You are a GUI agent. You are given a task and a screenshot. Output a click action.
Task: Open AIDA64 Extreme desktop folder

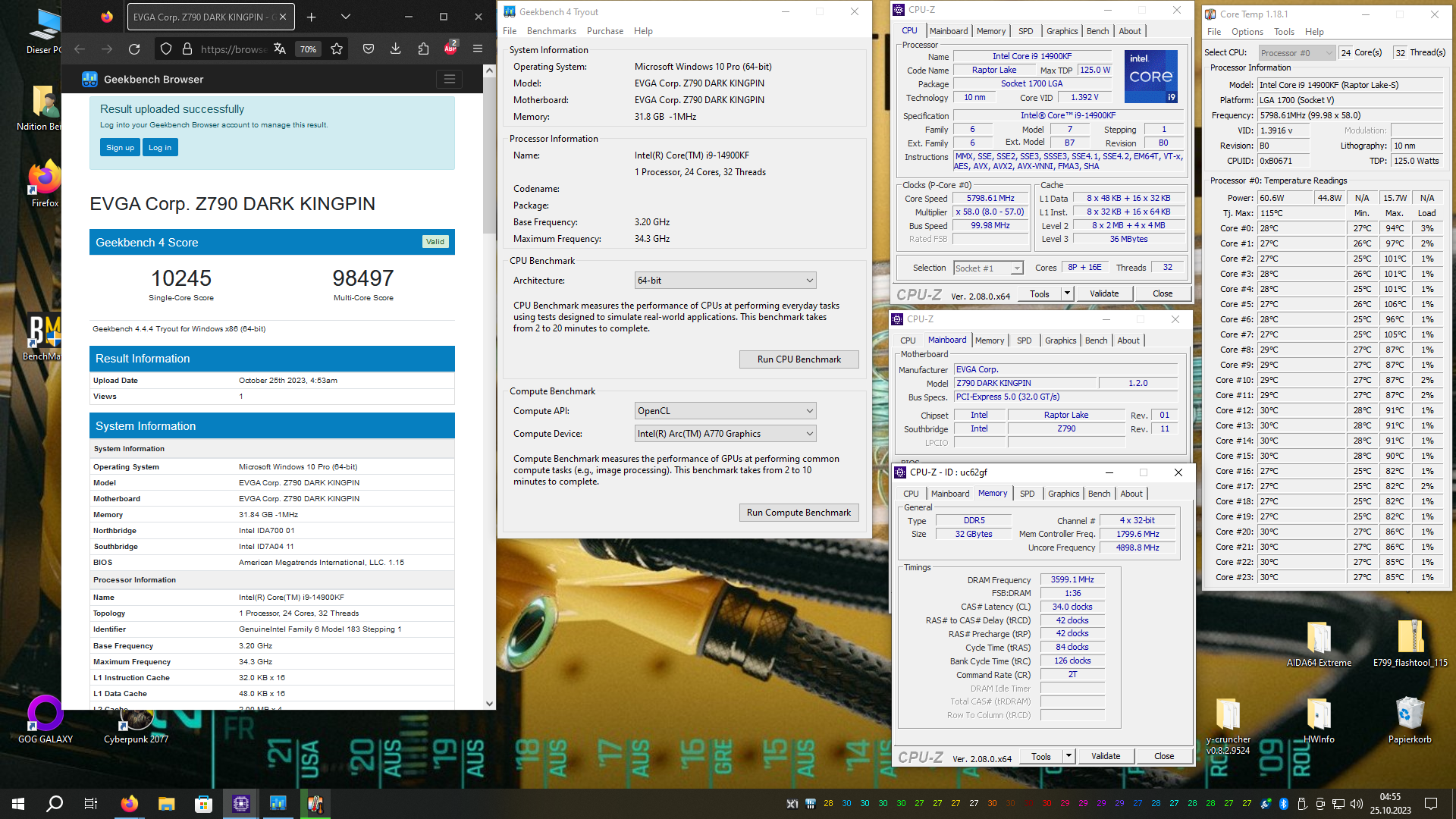(x=1319, y=644)
